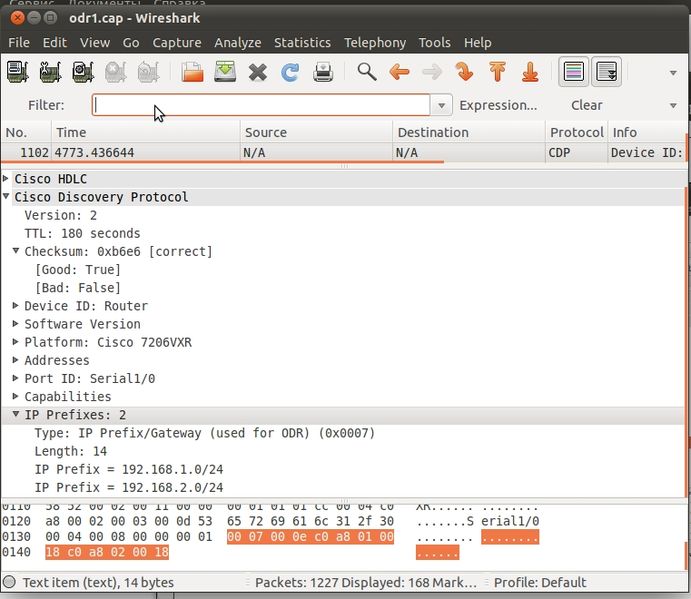Image resolution: width=691 pixels, height=599 pixels.
Task: Sort by the Source column header
Action: [316, 132]
